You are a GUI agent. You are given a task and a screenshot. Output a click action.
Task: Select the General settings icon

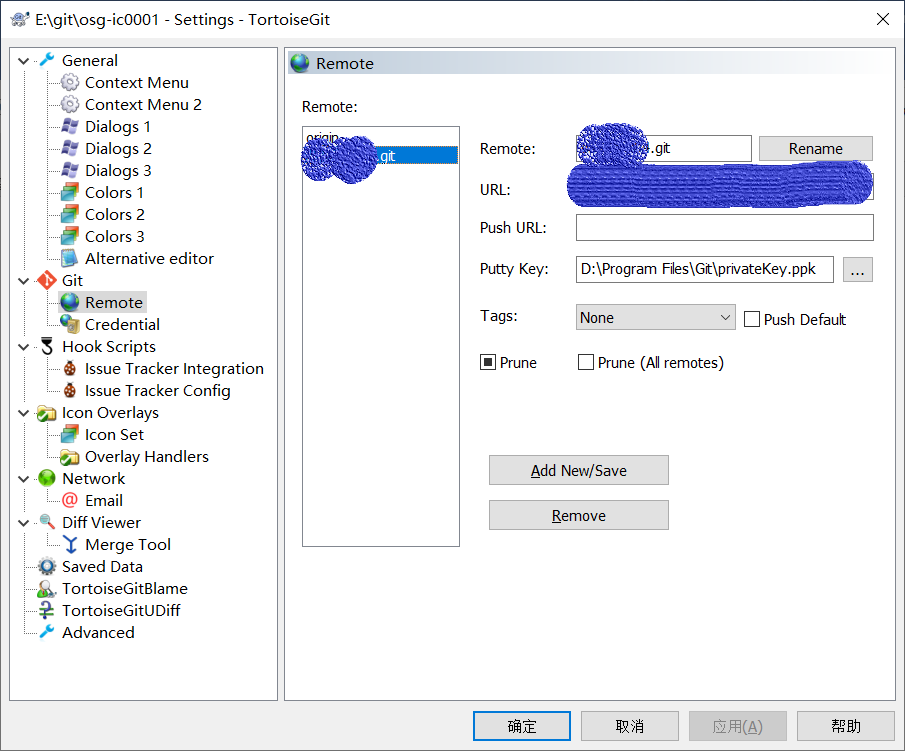pos(47,60)
